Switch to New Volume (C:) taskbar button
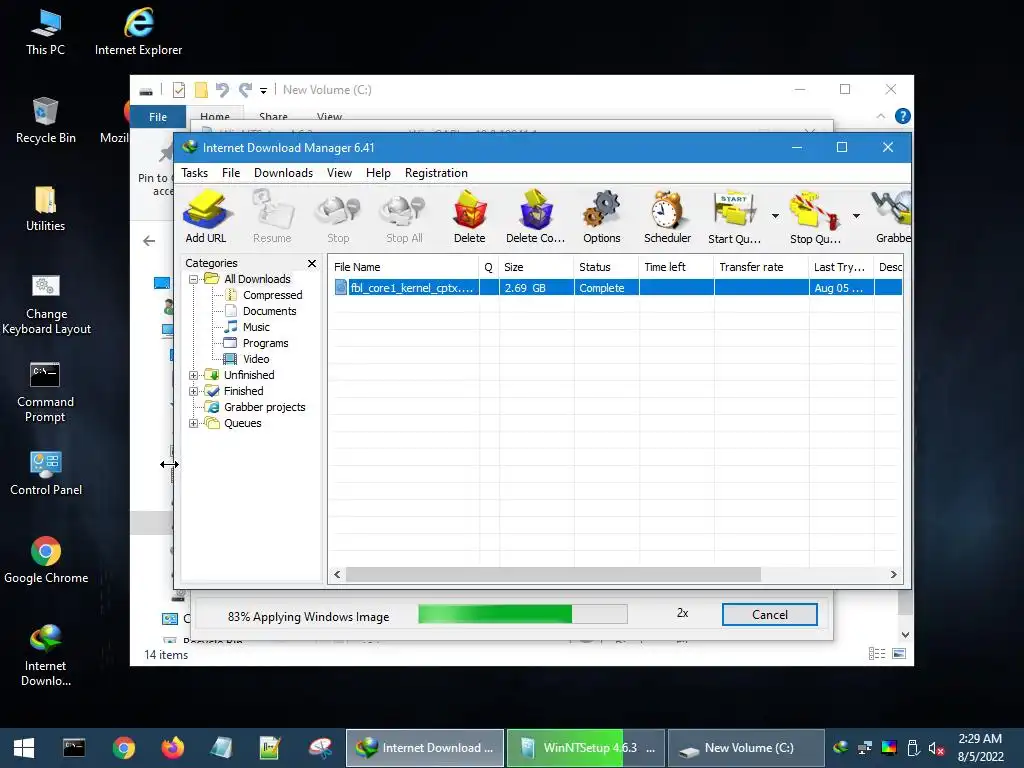Screen dimensions: 1024x768 click(746, 748)
